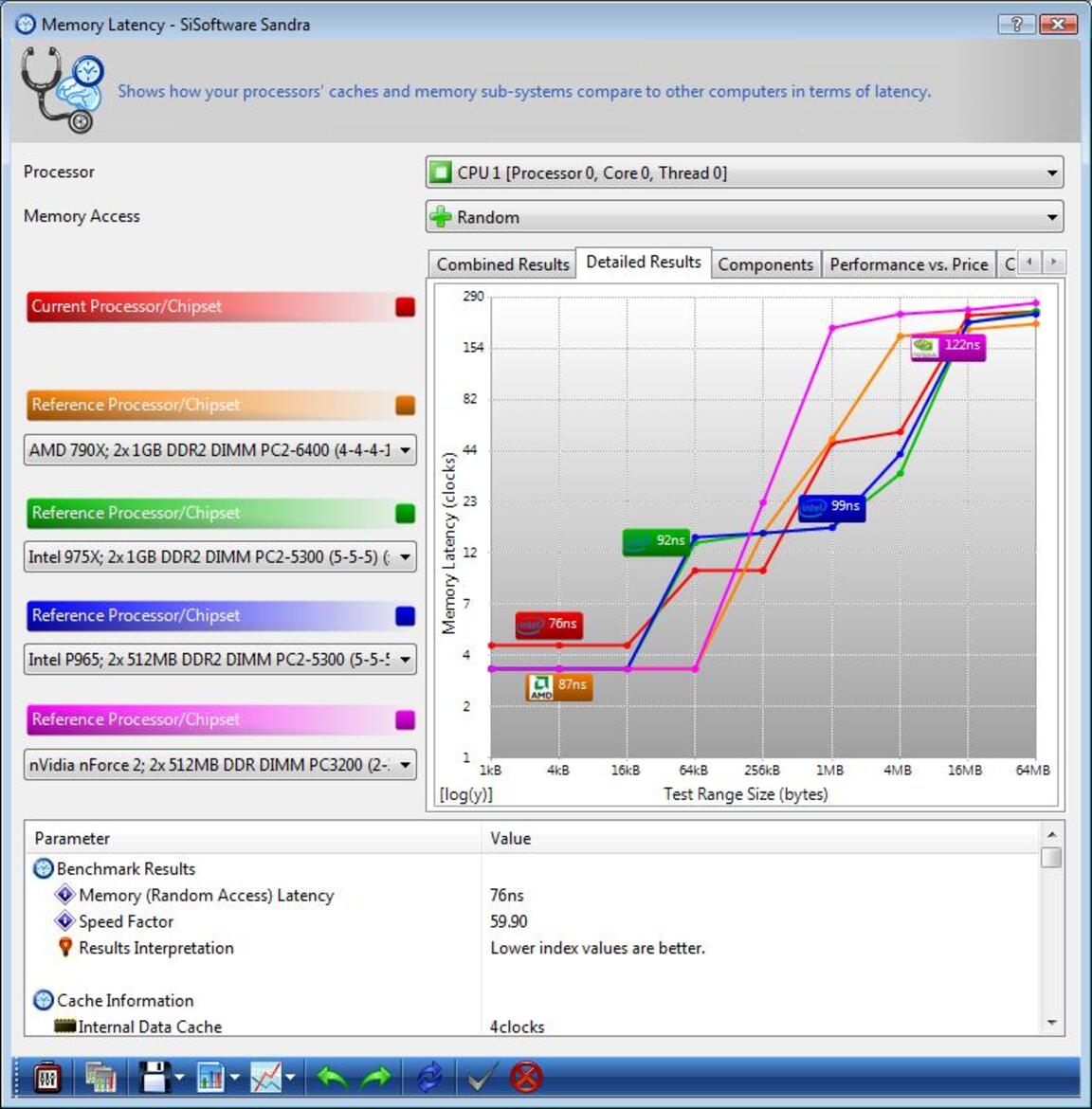This screenshot has width=1092, height=1109.
Task: Click the Current Processor/Chipset red label bar
Action: pyautogui.click(x=221, y=307)
